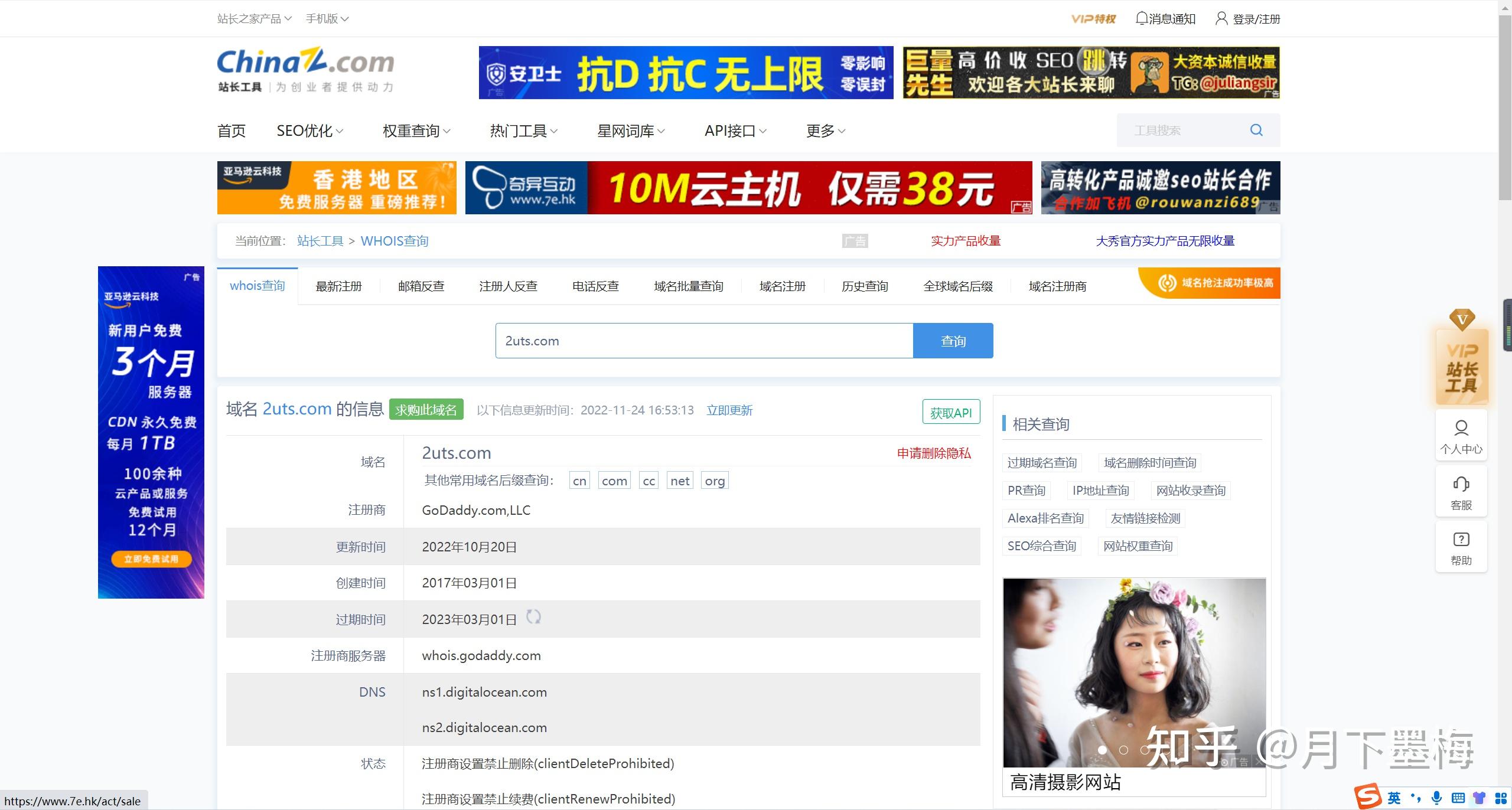Viewport: 1512px width, 810px height.
Task: Click refresh icon beside expiration date
Action: [x=533, y=617]
